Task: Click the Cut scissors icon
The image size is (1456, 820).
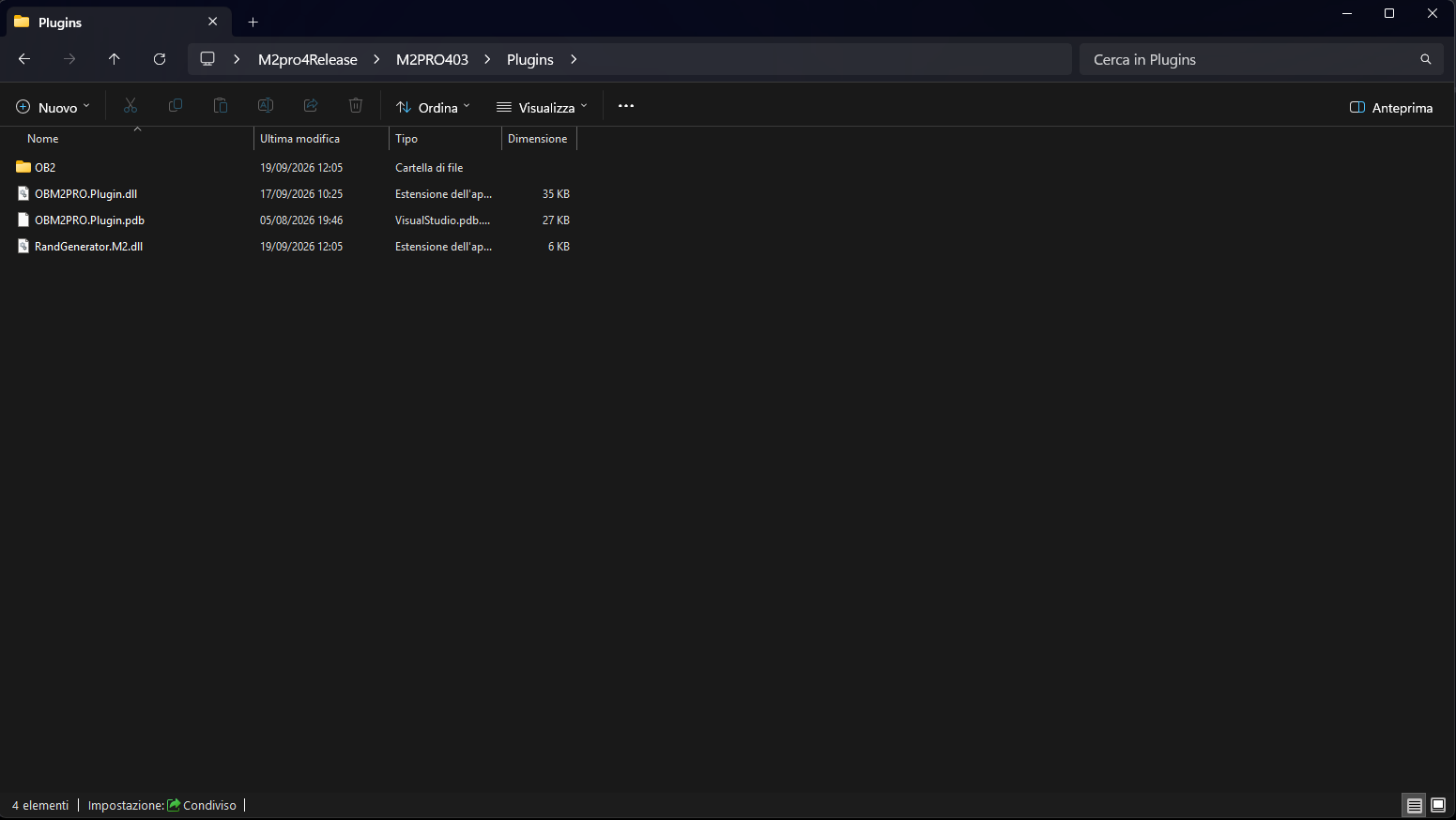Action: click(x=130, y=106)
